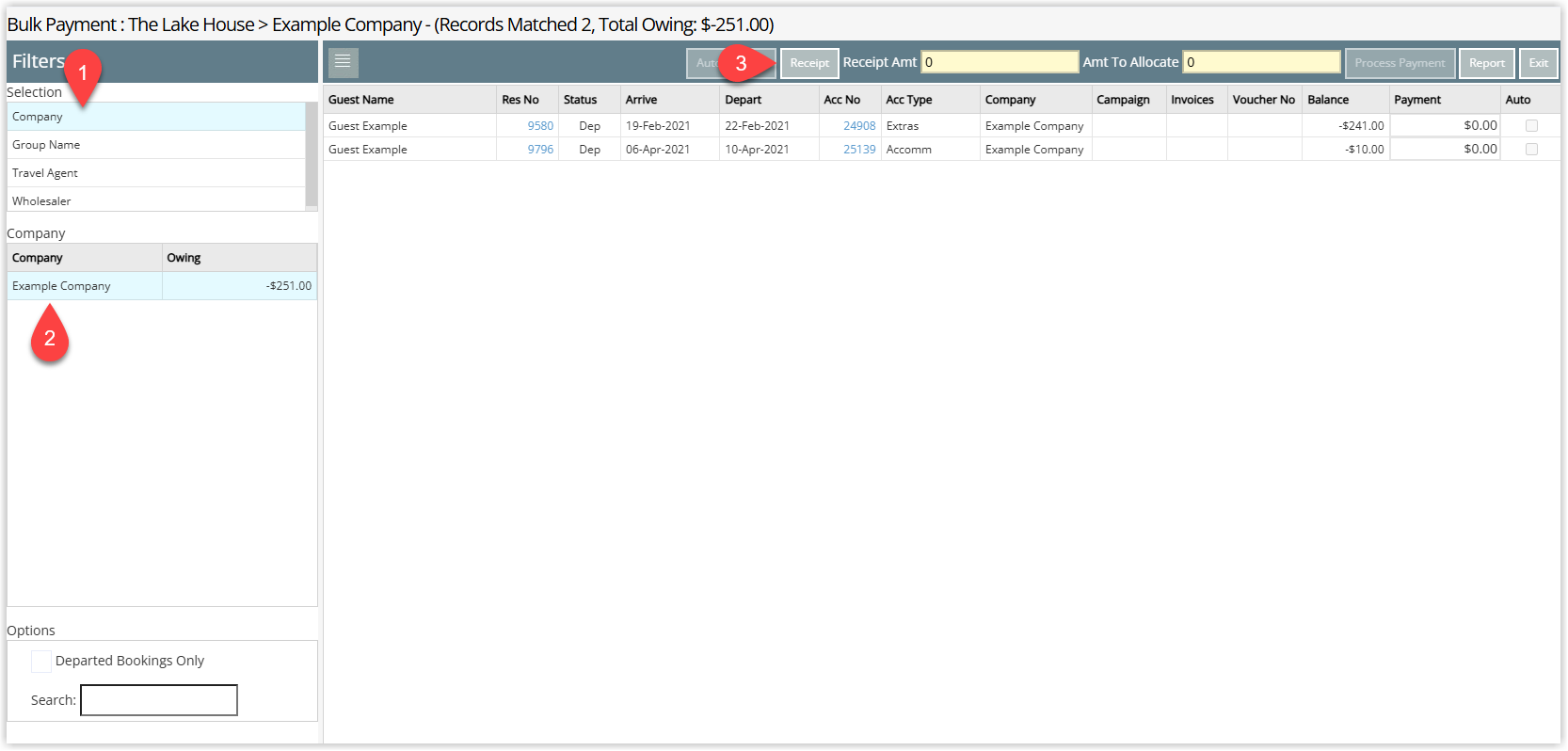Click Example Company cell in Extras row
1568x751 pixels.
(x=1034, y=126)
